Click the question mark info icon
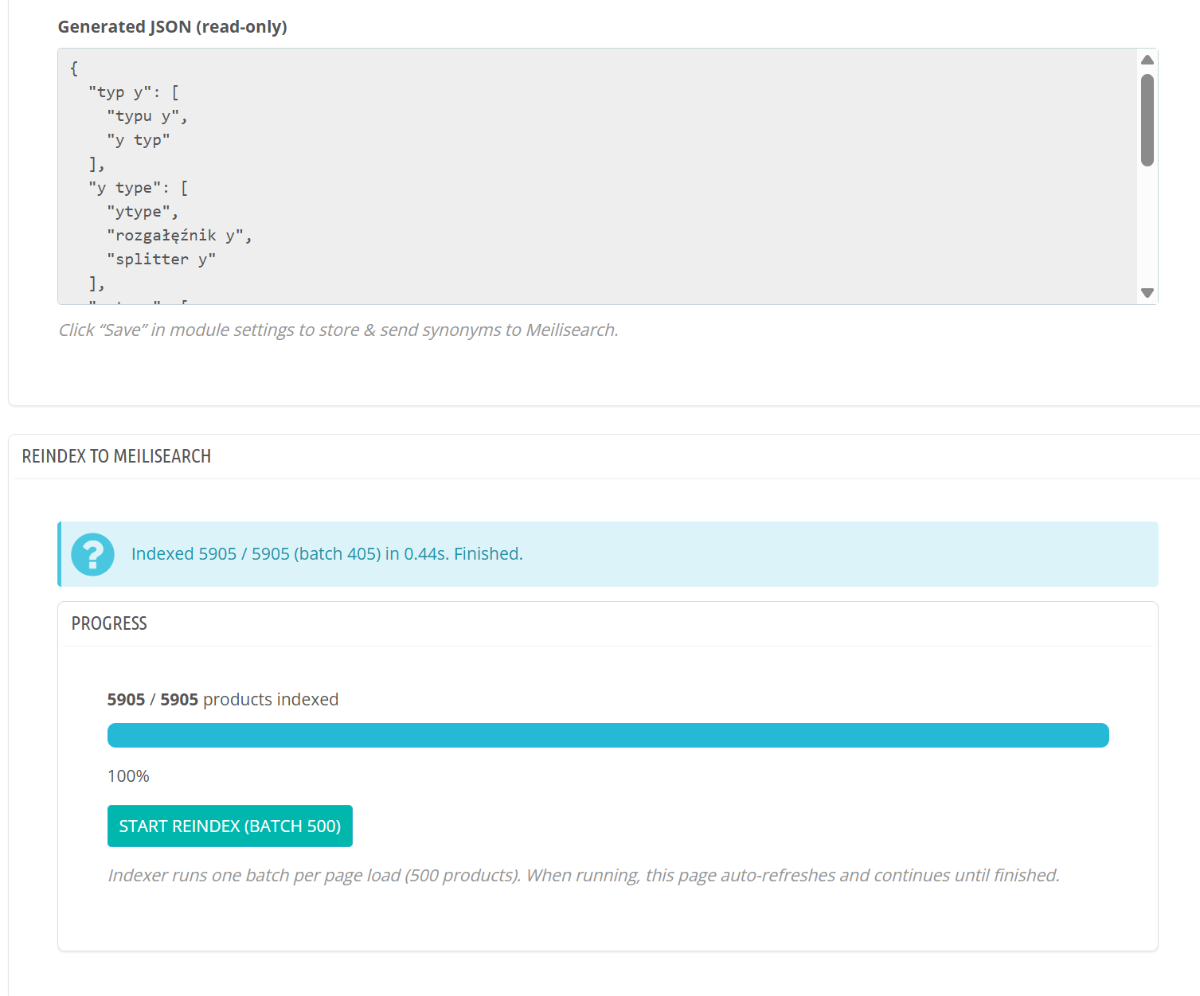This screenshot has width=1200, height=996. [x=93, y=553]
